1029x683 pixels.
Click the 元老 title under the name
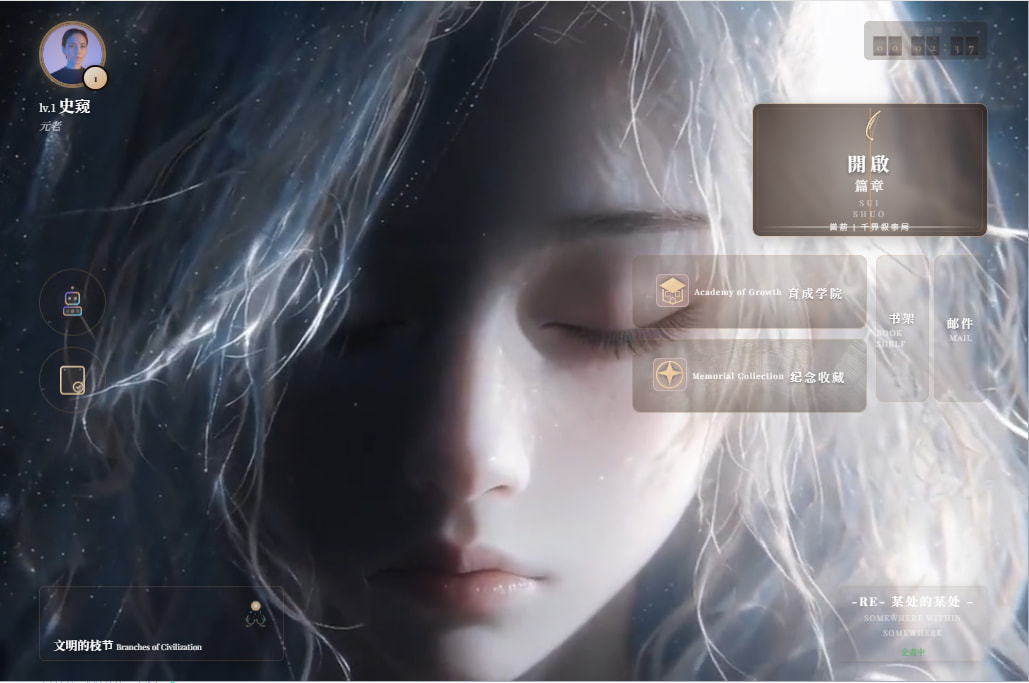50,126
